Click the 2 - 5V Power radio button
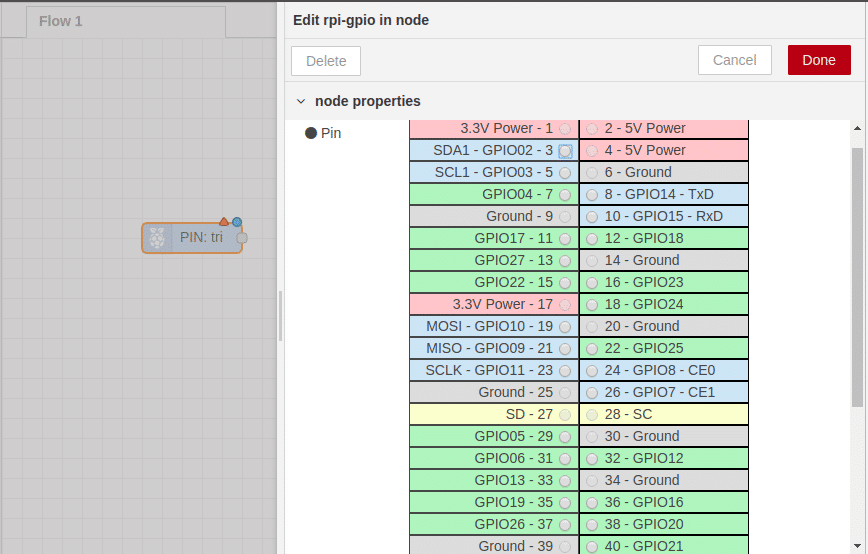The height and width of the screenshot is (554, 868). click(592, 129)
